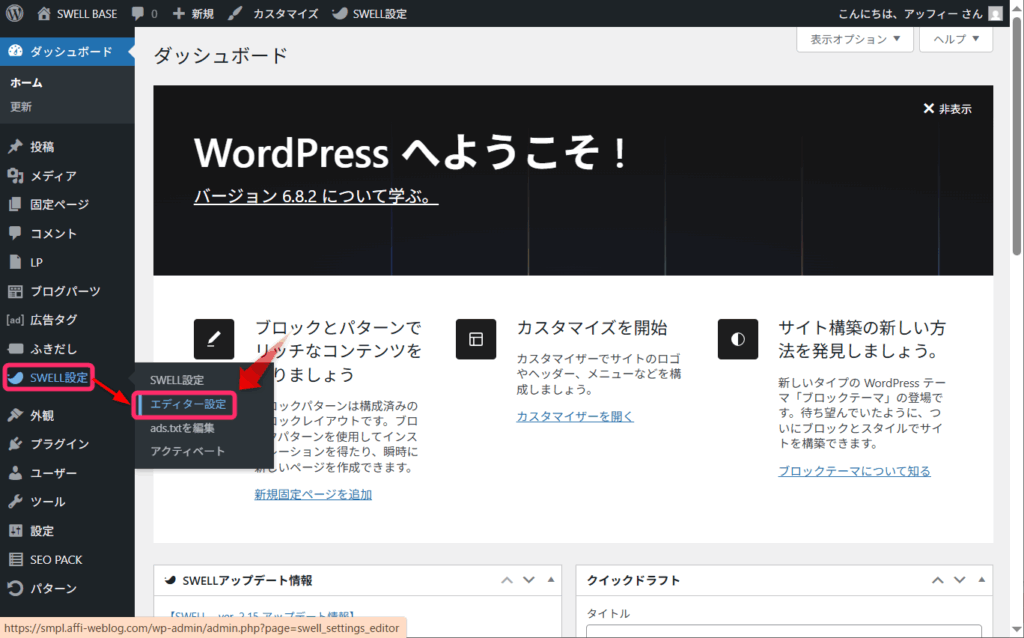1024x638 pixels.
Task: Click the plus 新規 new content button
Action: [x=193, y=14]
